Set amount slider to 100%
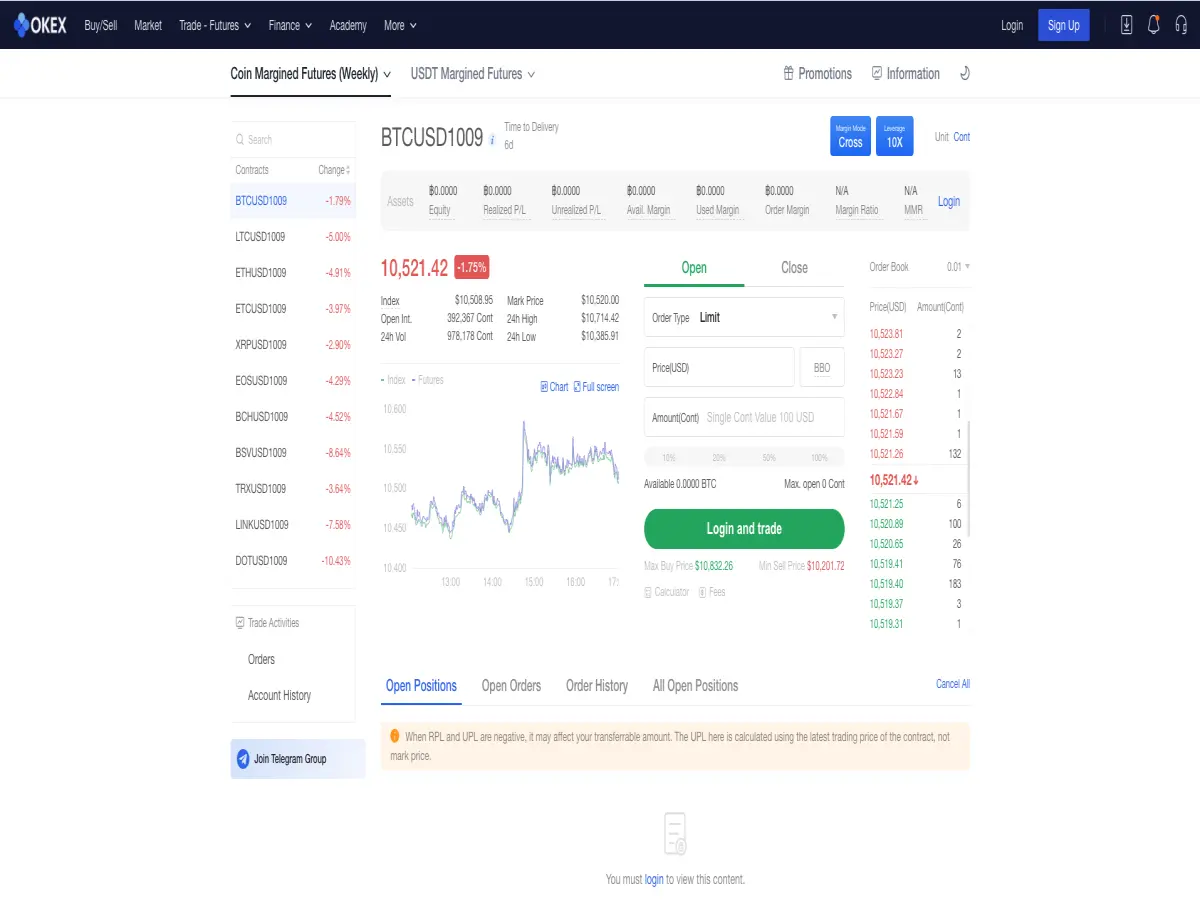1200x900 pixels. pos(819,457)
